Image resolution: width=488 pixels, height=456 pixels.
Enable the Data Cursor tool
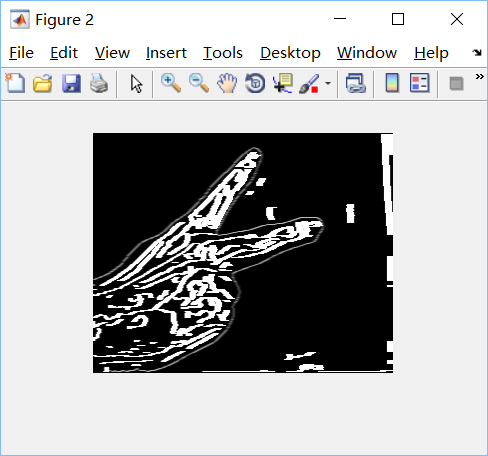point(283,83)
